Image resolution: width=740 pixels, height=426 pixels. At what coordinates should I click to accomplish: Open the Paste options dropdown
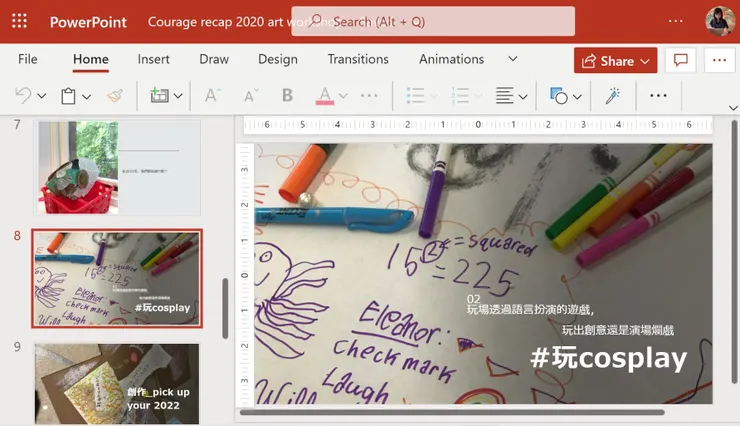pos(86,97)
